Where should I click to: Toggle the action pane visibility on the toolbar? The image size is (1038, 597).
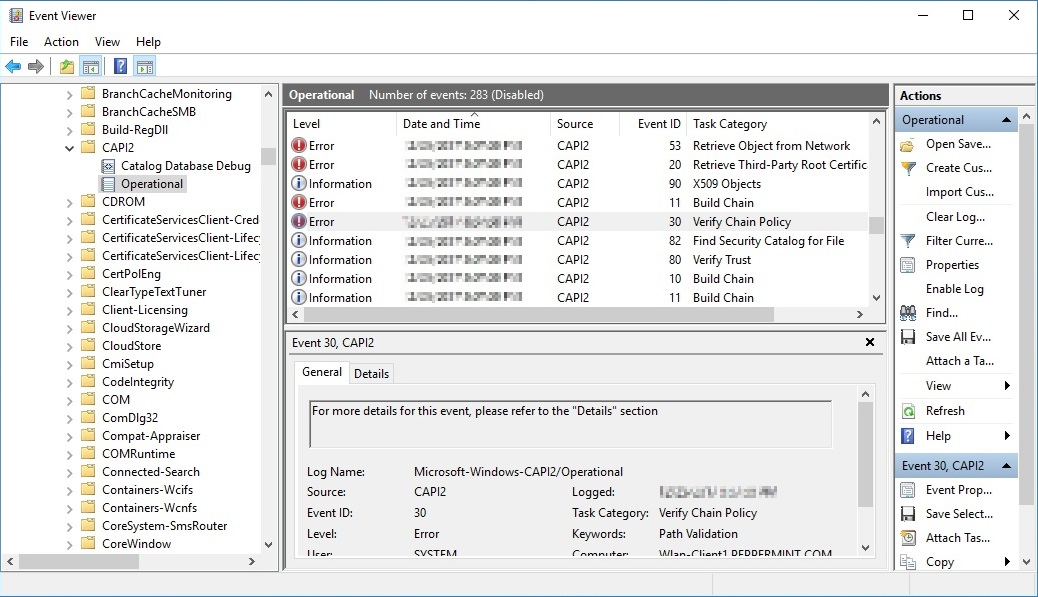click(x=143, y=66)
